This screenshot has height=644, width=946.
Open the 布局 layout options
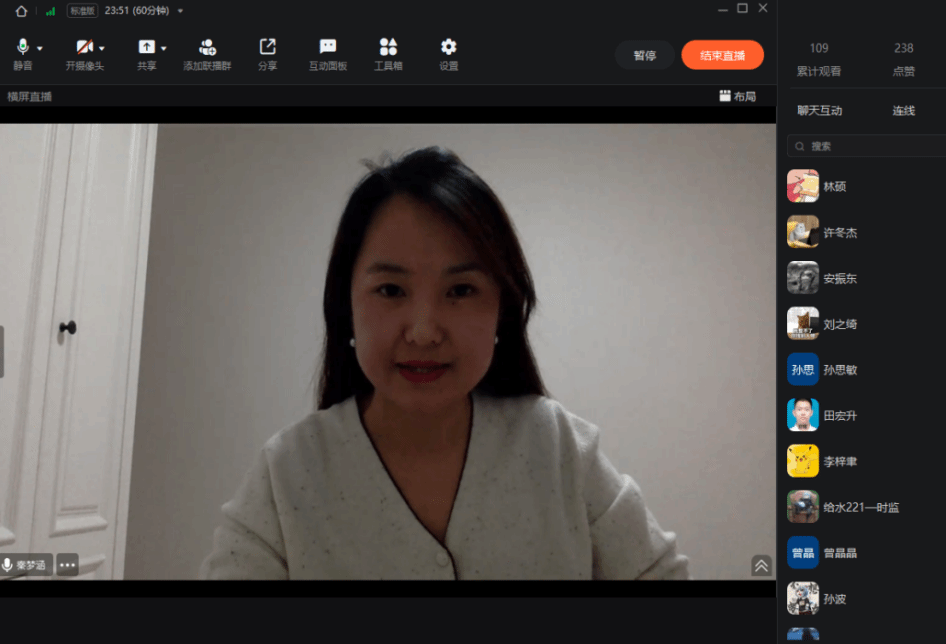click(x=737, y=97)
